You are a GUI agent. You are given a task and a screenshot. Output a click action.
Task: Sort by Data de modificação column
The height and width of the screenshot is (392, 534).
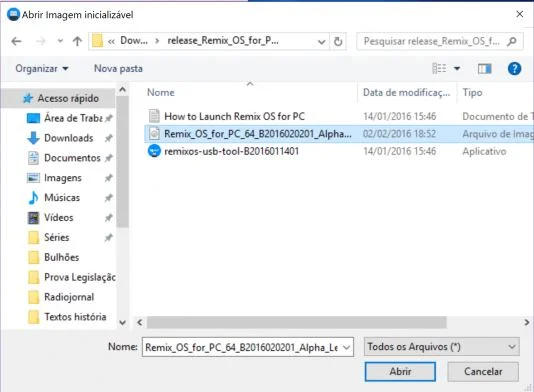[x=407, y=93]
